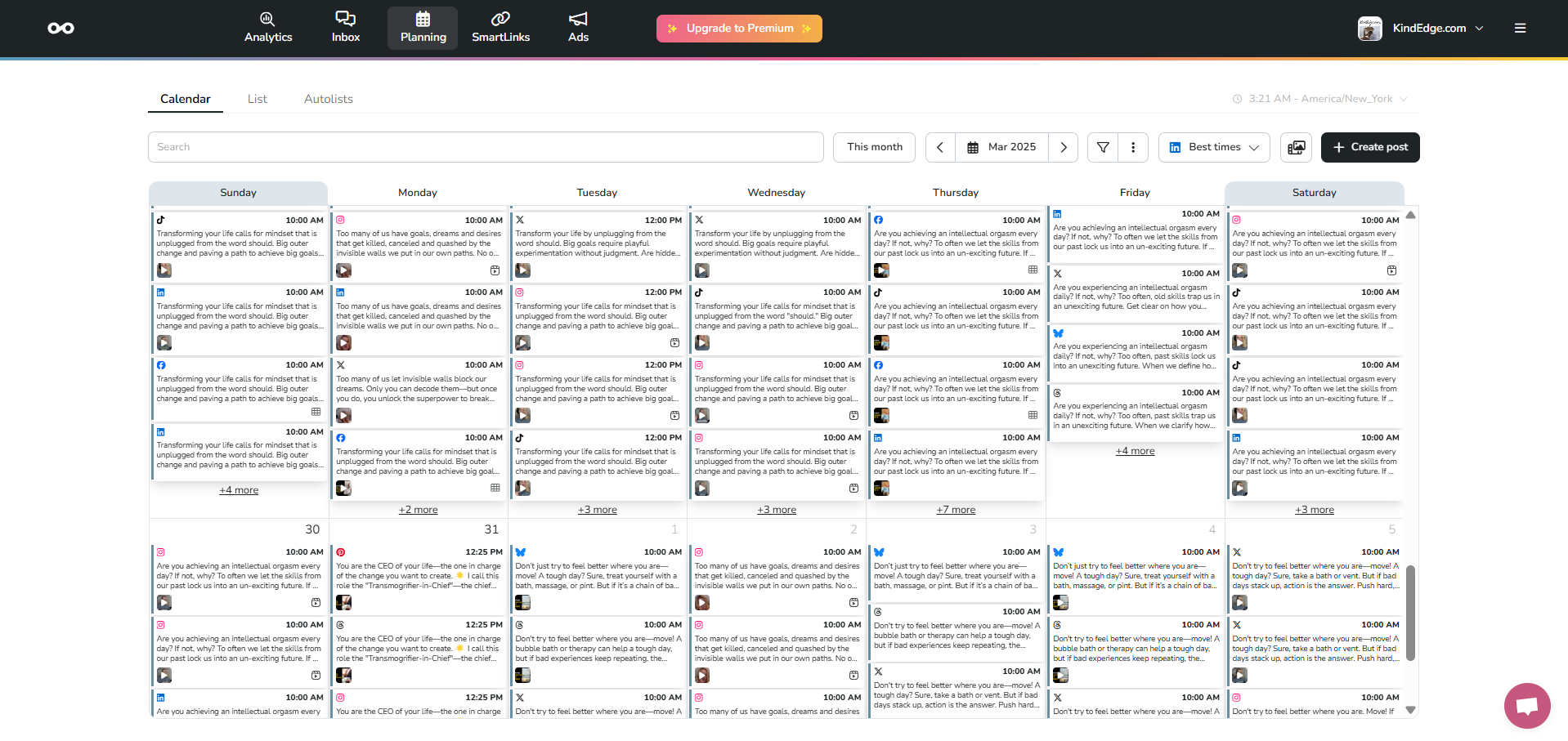This screenshot has height=741, width=1568.
Task: Switch to the Autolists tab
Action: [x=329, y=99]
